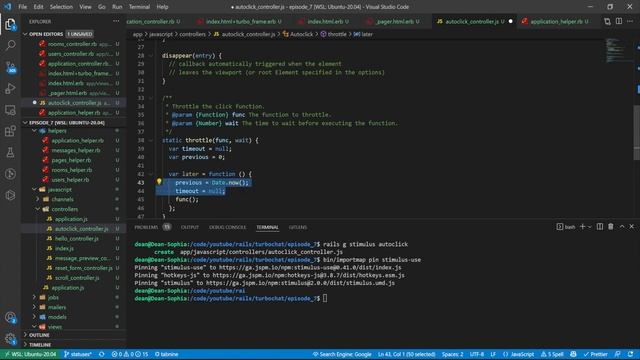Open index.html+turbo_frame.erb editor tab

coord(240,21)
